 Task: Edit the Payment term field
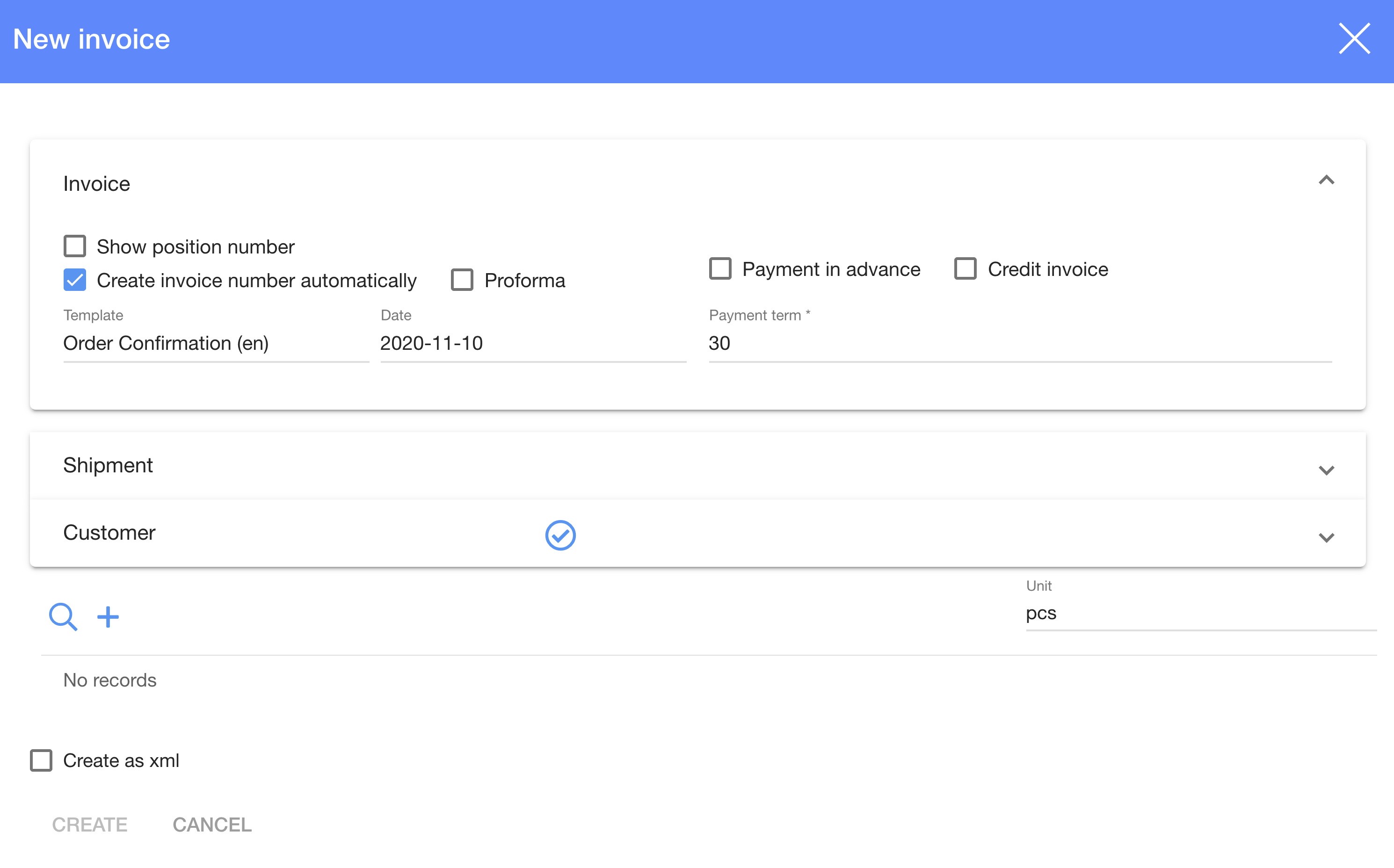[1019, 343]
